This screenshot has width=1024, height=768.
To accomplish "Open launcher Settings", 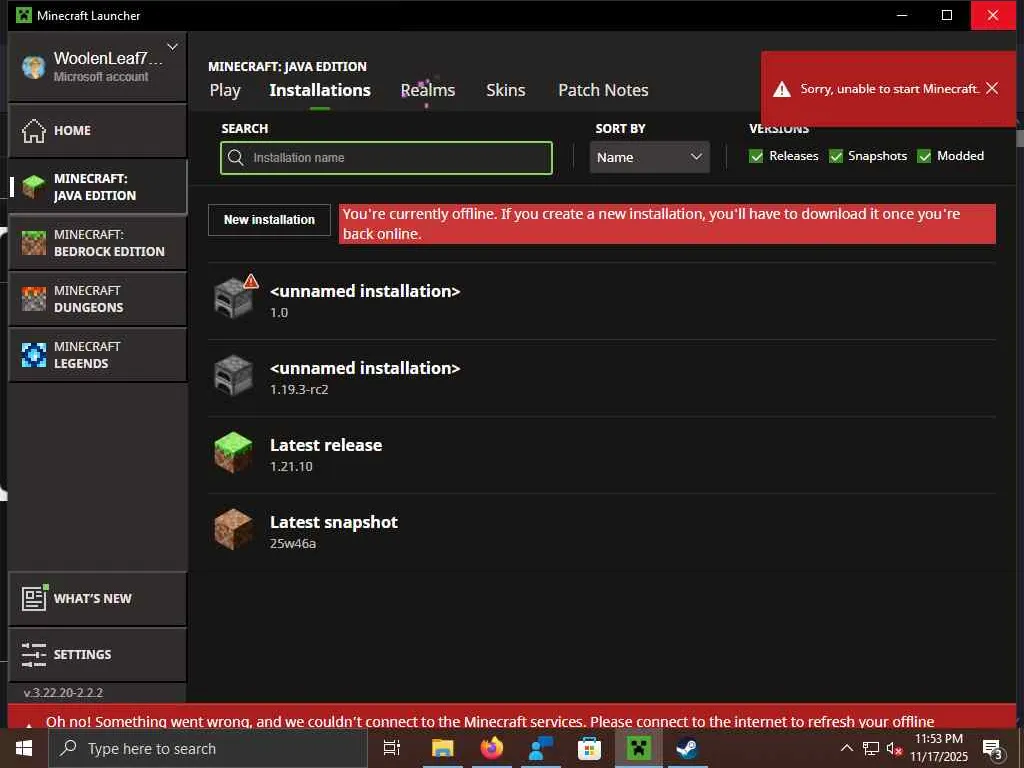I will pos(97,654).
